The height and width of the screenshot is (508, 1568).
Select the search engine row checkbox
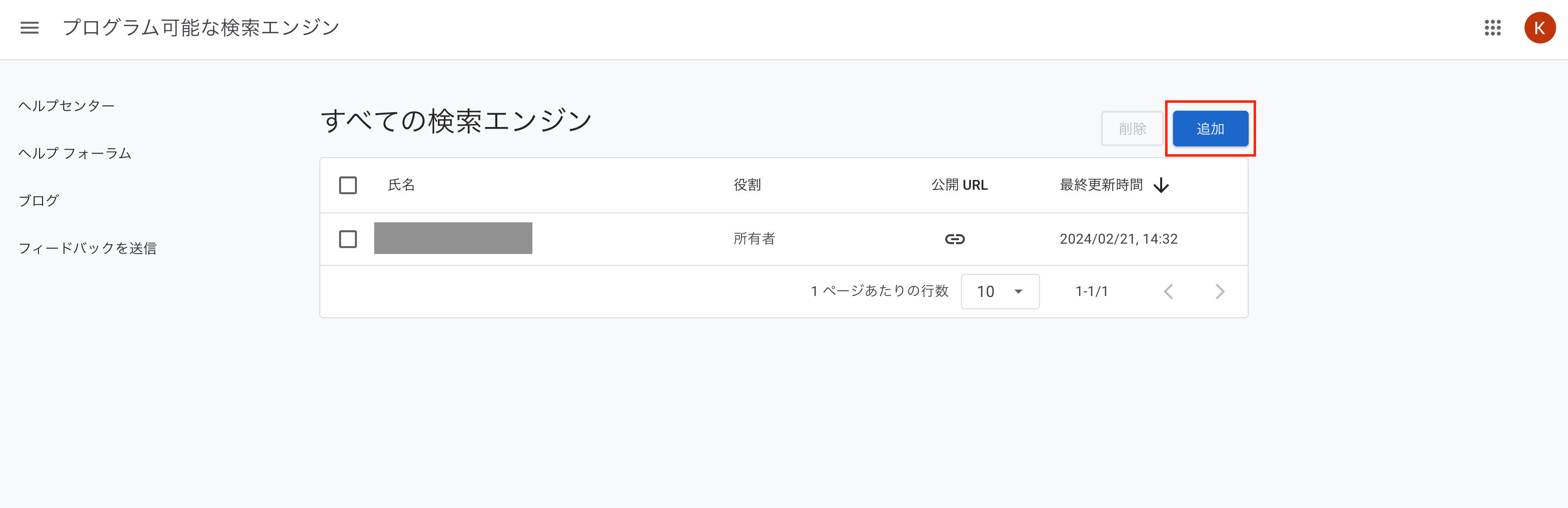point(348,239)
